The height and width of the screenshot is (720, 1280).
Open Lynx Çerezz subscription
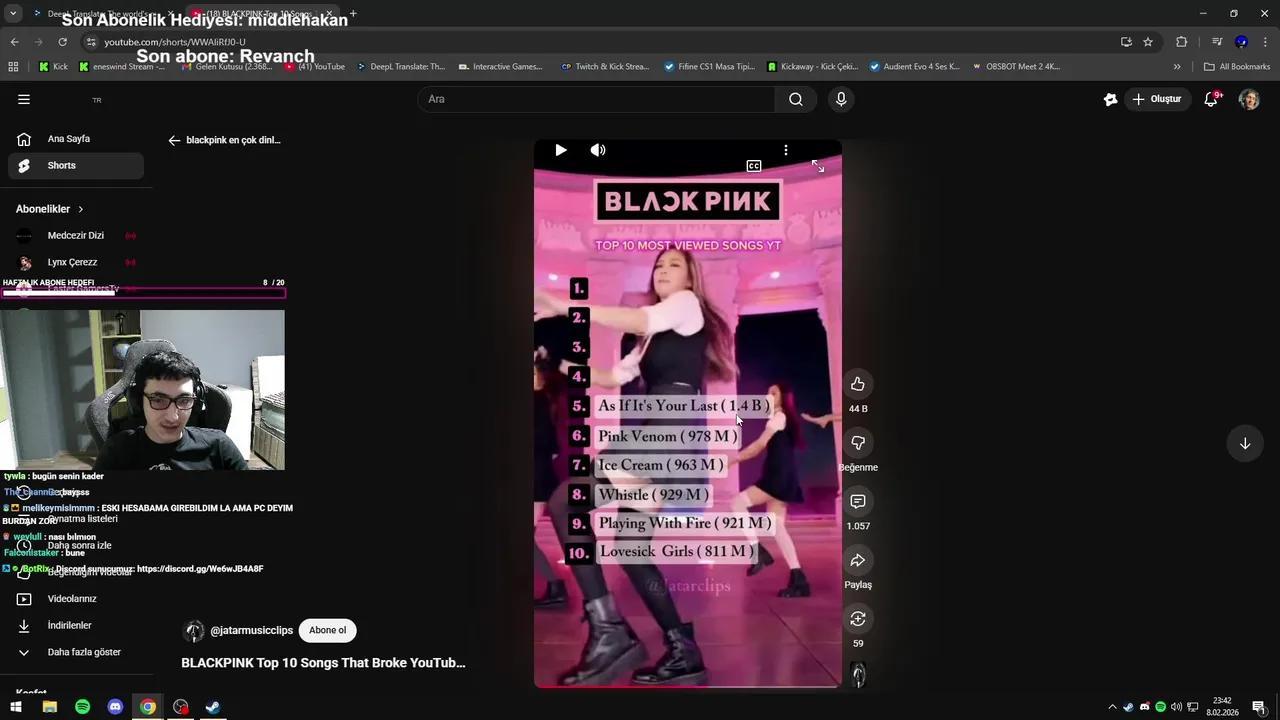pyautogui.click(x=76, y=262)
